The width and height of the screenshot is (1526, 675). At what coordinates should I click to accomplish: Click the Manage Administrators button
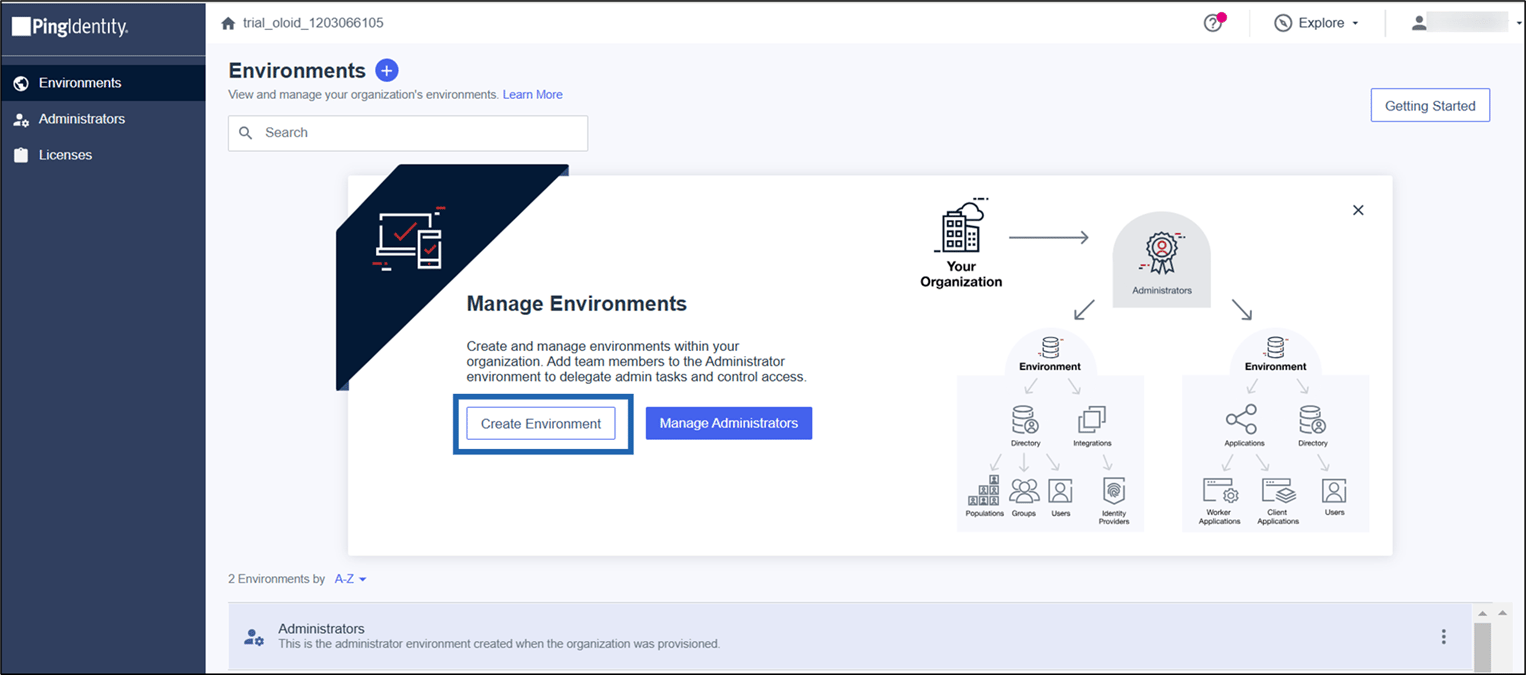tap(729, 423)
